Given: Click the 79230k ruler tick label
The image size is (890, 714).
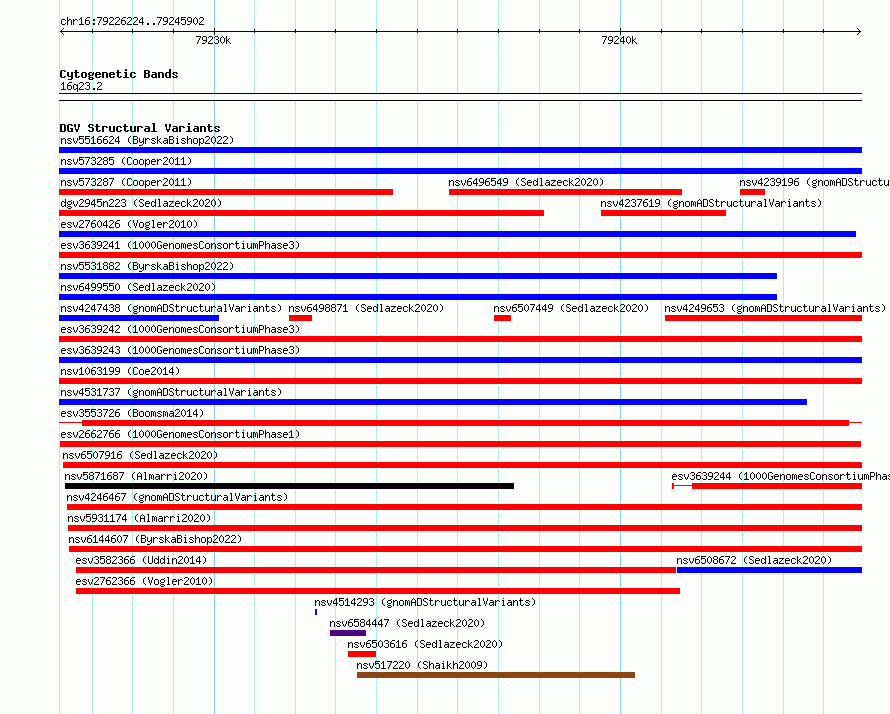Looking at the screenshot, I should pos(213,40).
